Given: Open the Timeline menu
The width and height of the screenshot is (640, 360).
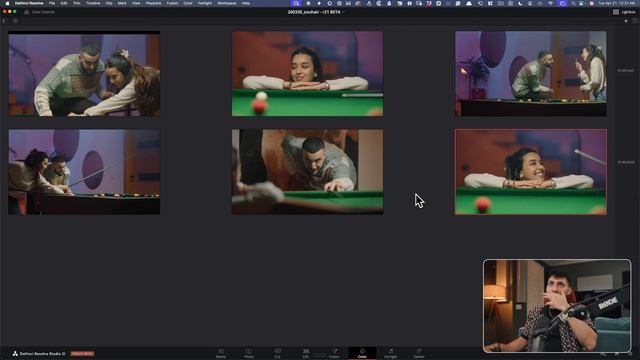Looking at the screenshot, I should pos(93,3).
